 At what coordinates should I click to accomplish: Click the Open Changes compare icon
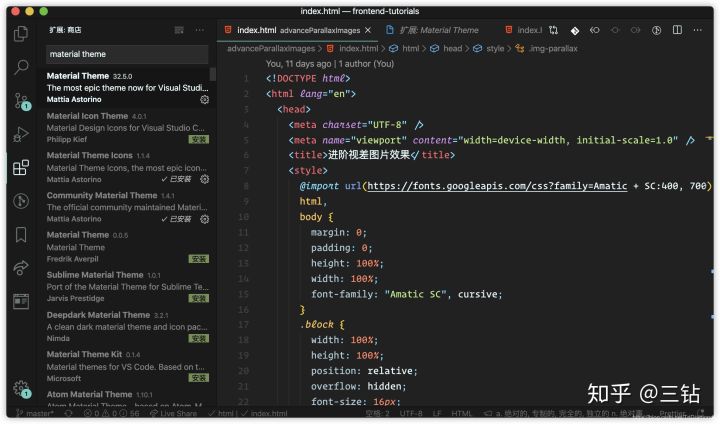553,30
